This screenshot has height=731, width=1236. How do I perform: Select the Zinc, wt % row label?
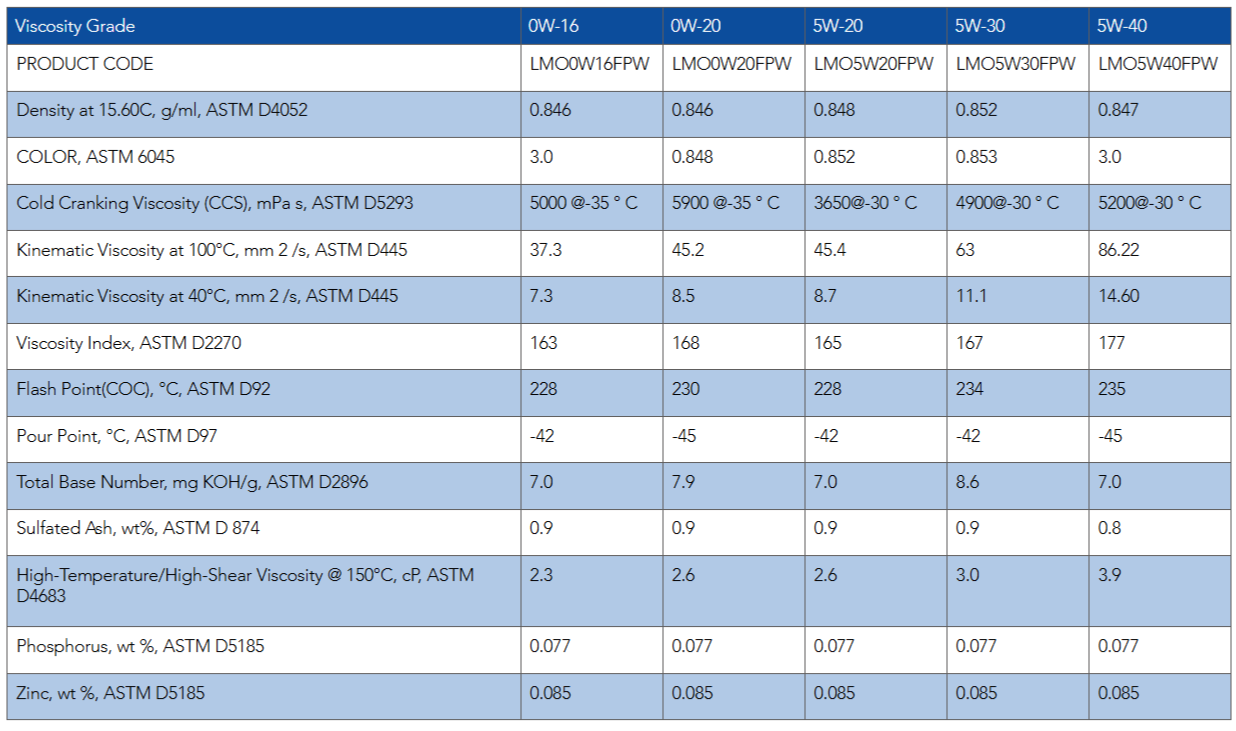click(x=110, y=693)
